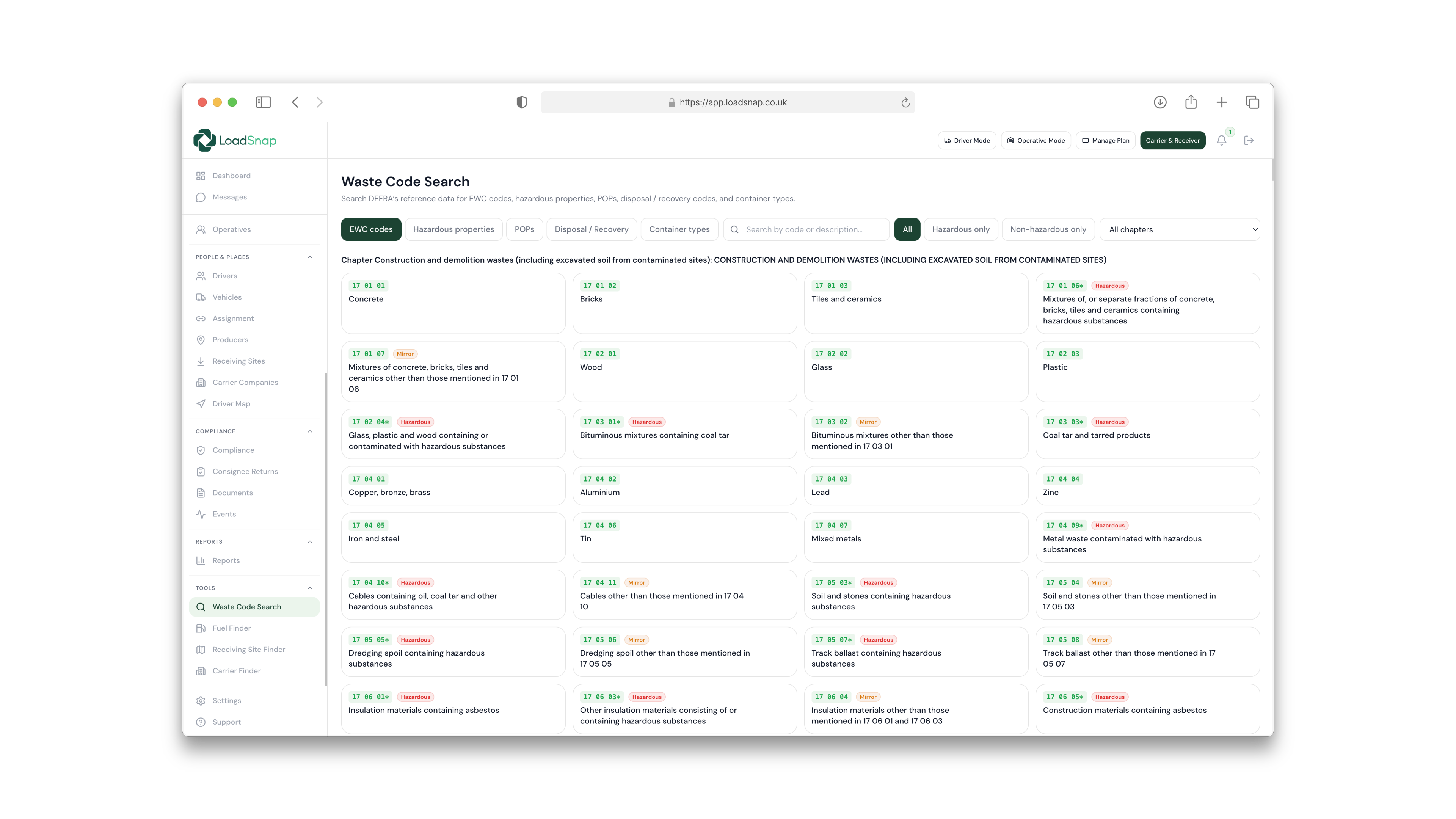1456x819 pixels.
Task: Switch to Container types tab
Action: coord(679,229)
